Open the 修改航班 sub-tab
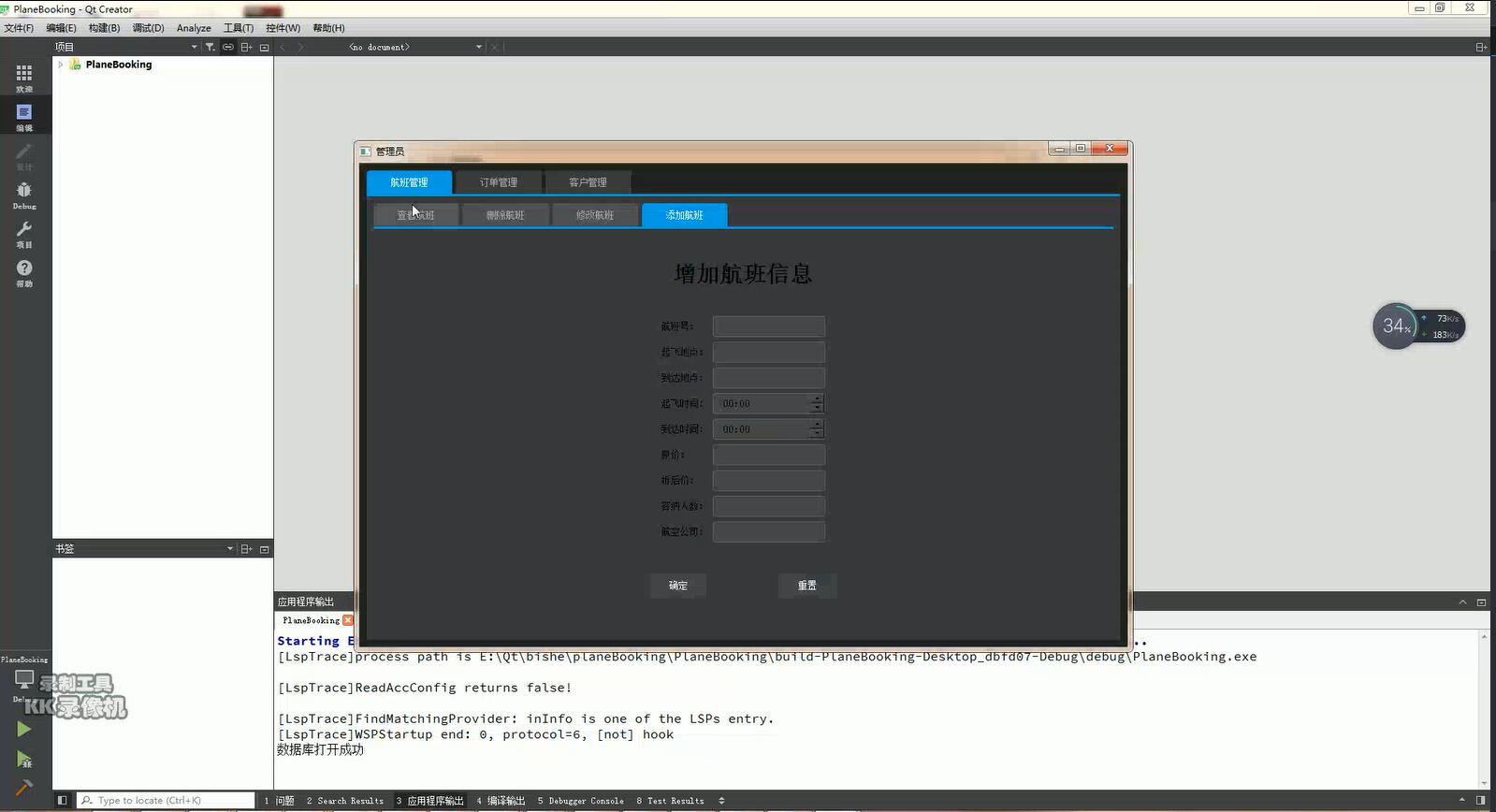The height and width of the screenshot is (812, 1496). coord(595,215)
